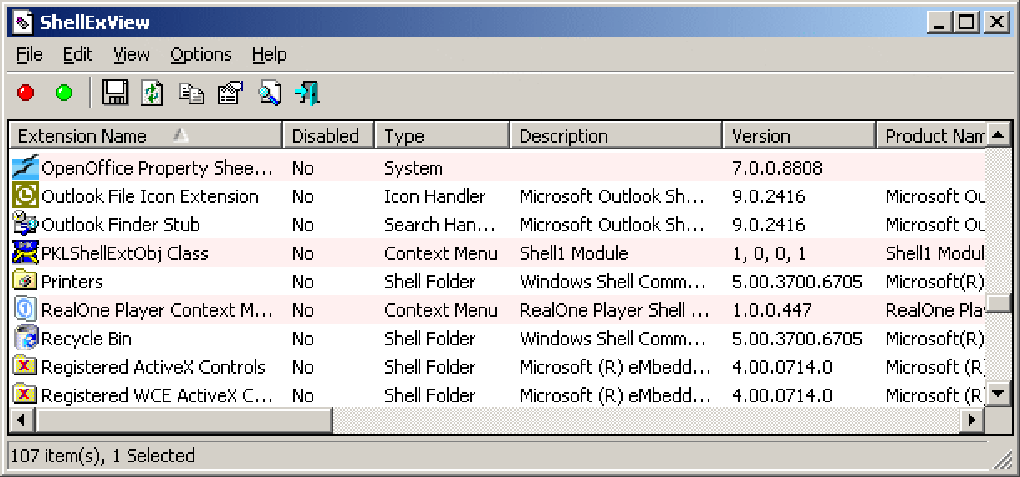Open the File menu
Viewport: 1020px width, 477px height.
point(30,55)
